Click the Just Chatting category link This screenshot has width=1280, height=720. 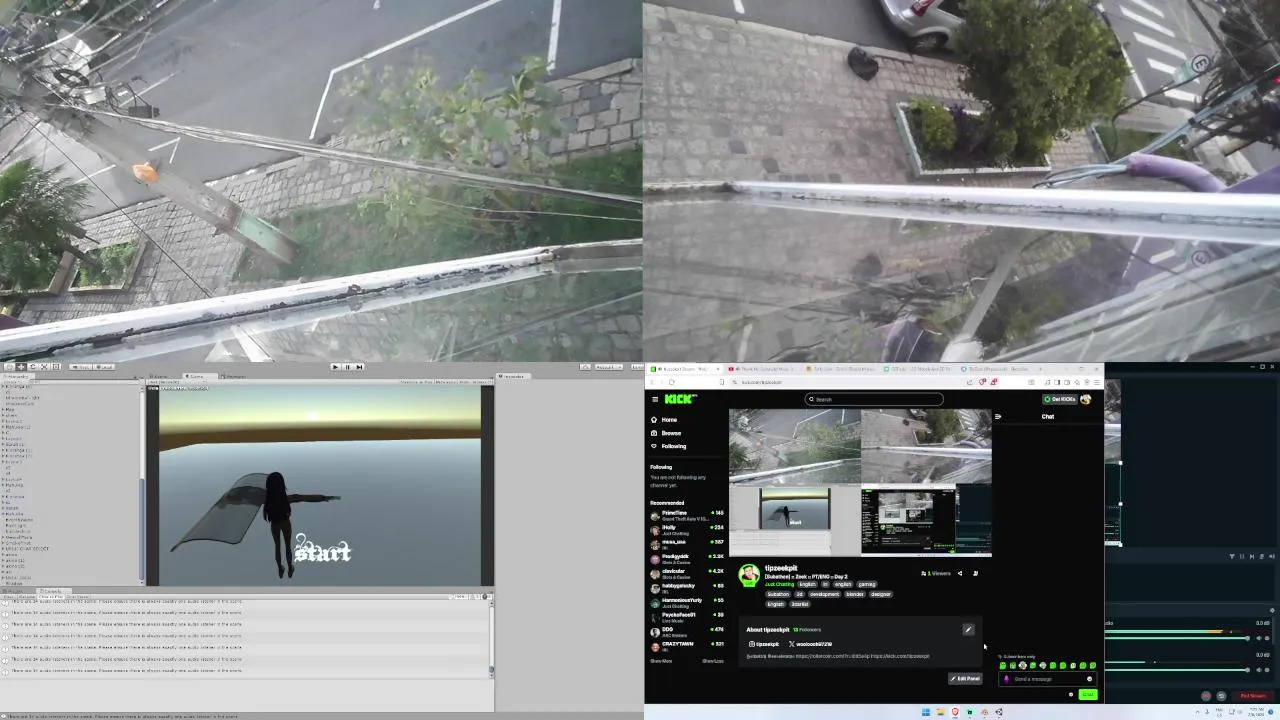(779, 584)
